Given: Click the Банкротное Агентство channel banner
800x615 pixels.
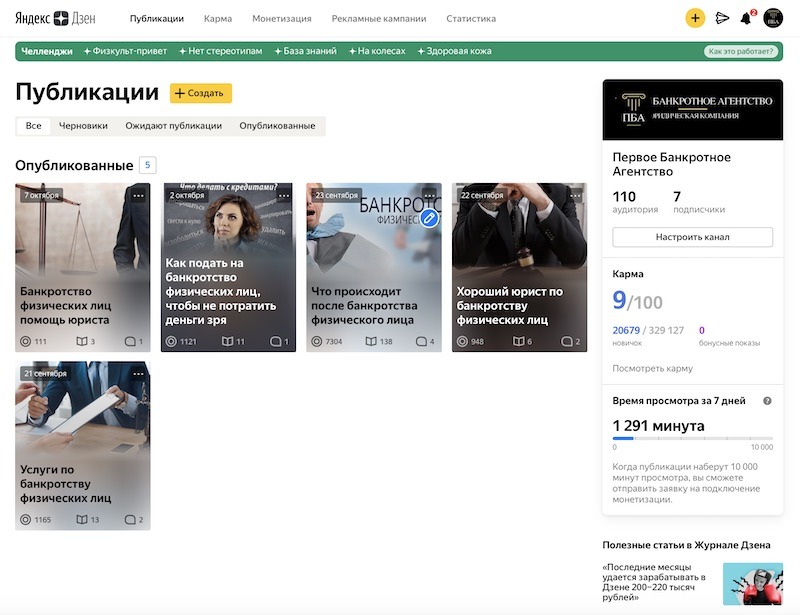Looking at the screenshot, I should click(692, 110).
